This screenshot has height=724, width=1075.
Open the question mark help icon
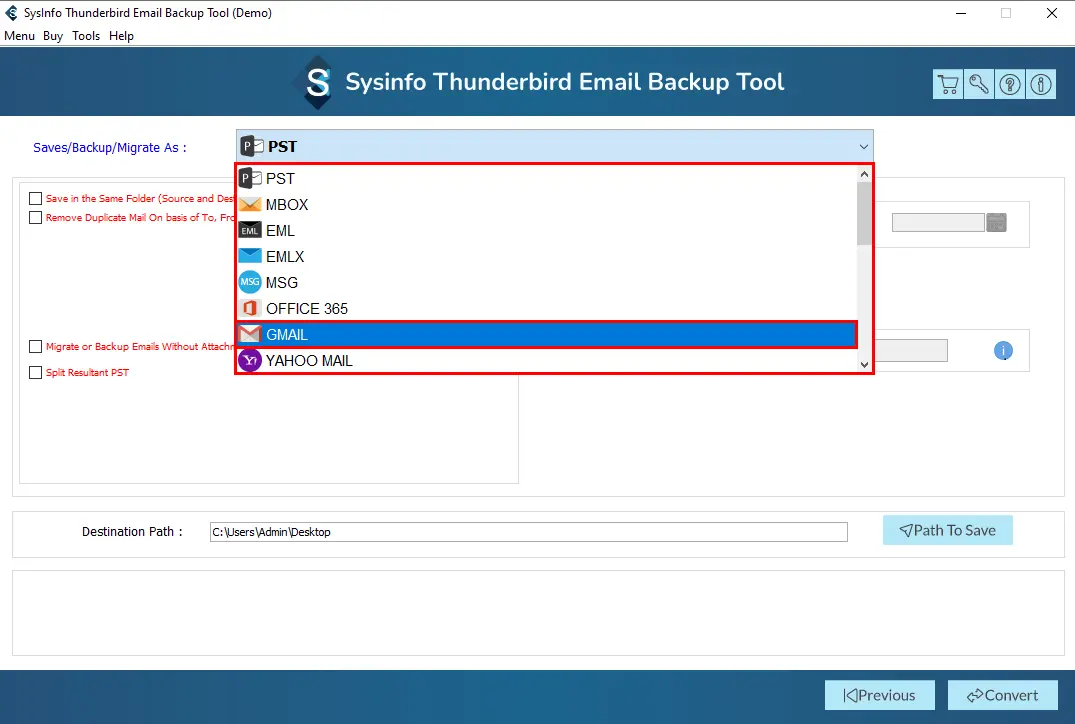[x=1010, y=84]
